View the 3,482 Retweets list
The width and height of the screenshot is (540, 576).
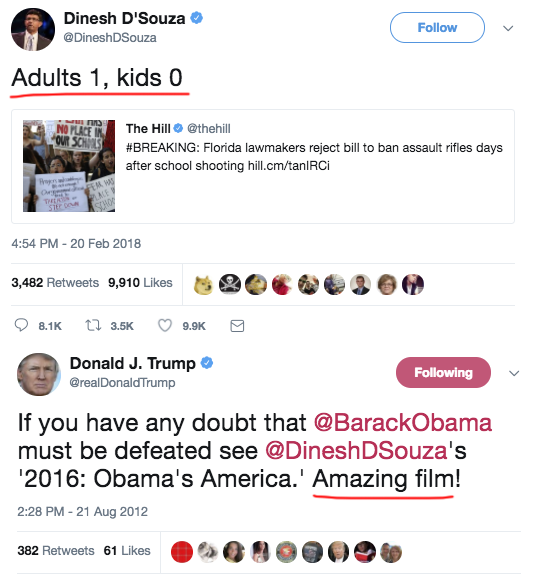click(55, 282)
